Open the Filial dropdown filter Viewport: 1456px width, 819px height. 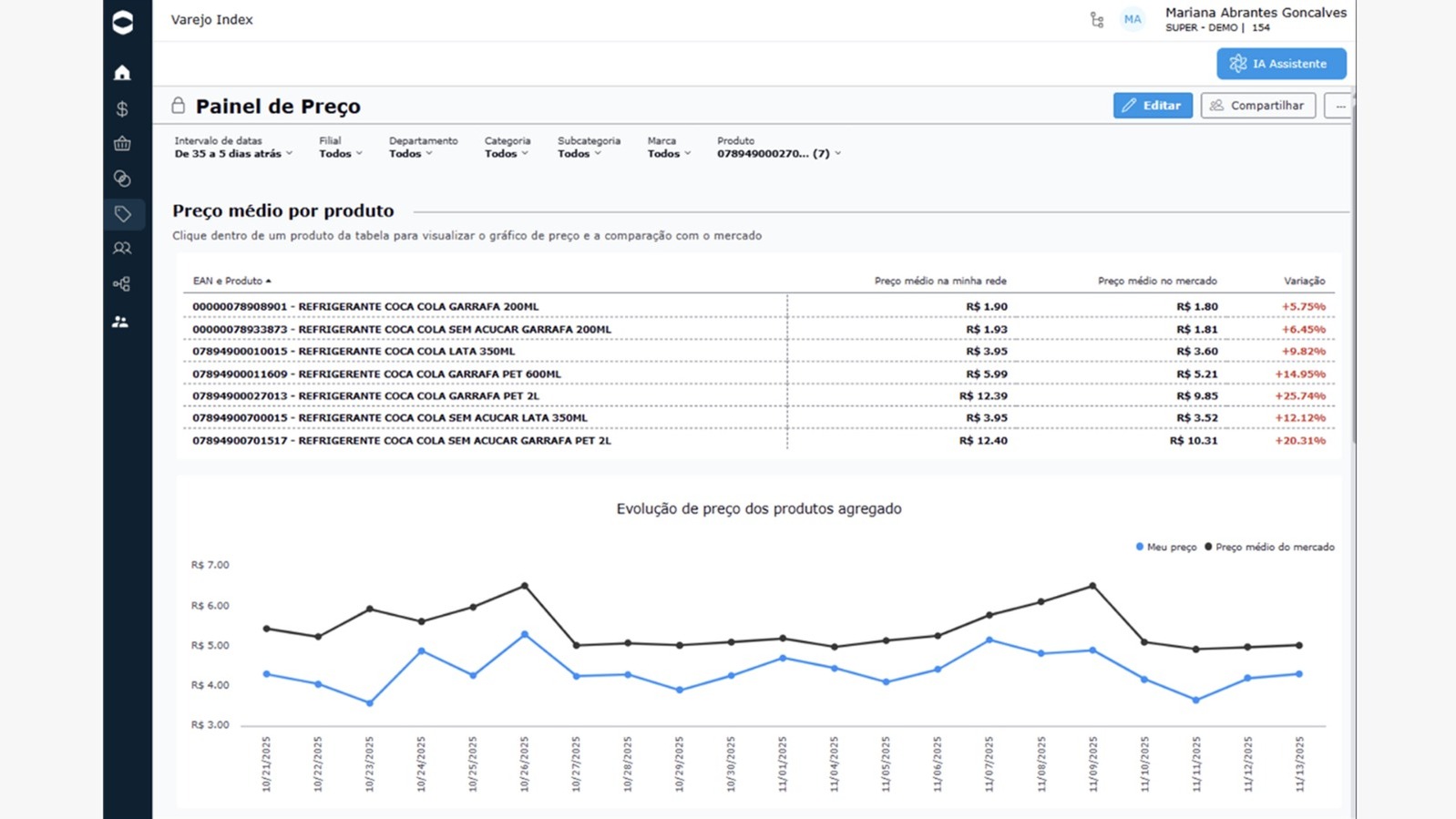[x=340, y=154]
